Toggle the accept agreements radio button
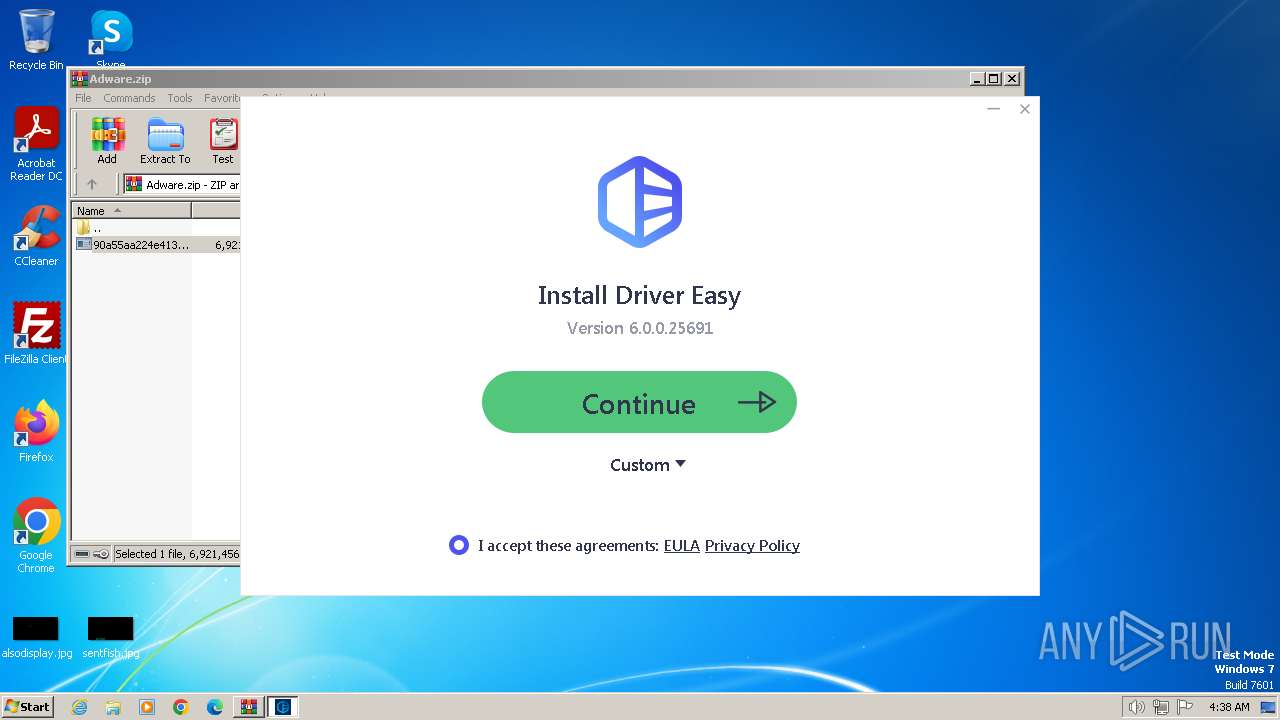 coord(459,545)
